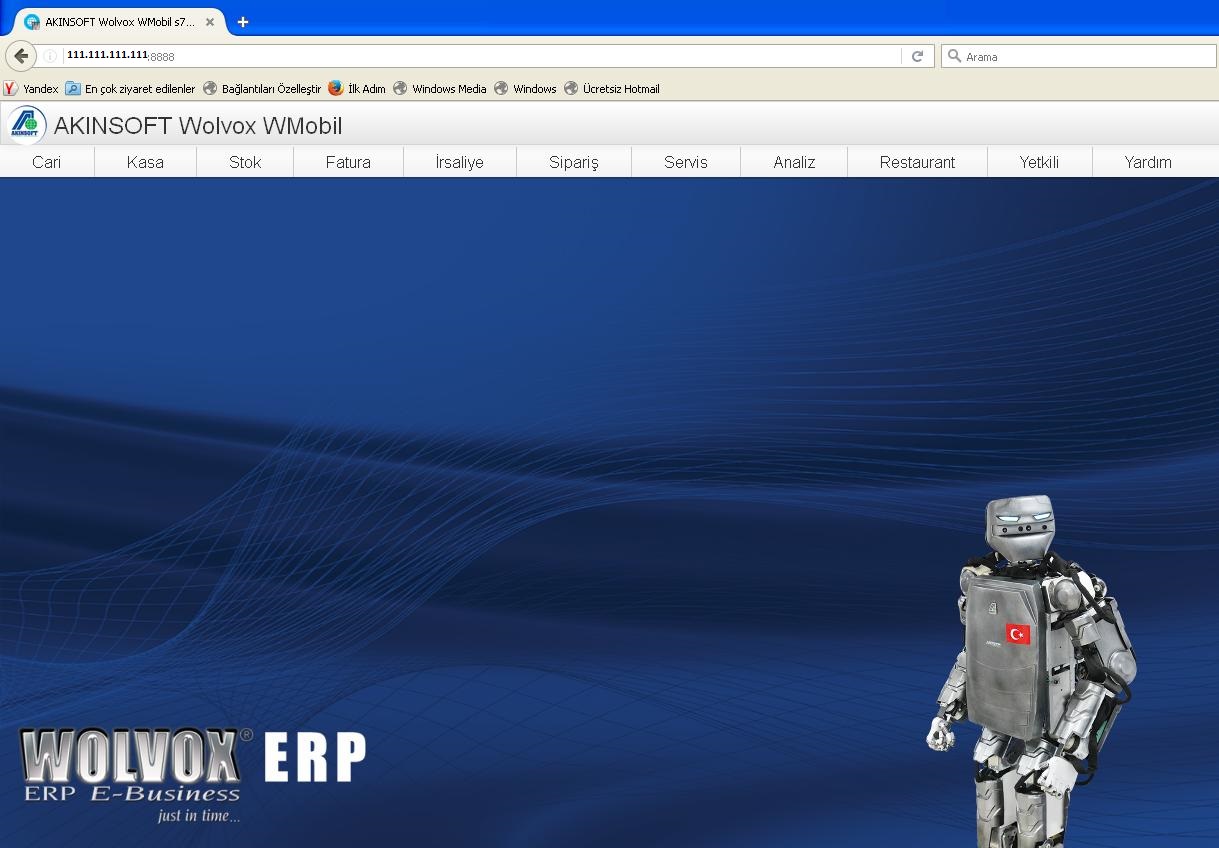
Task: Open the Kasa menu
Action: coord(145,162)
